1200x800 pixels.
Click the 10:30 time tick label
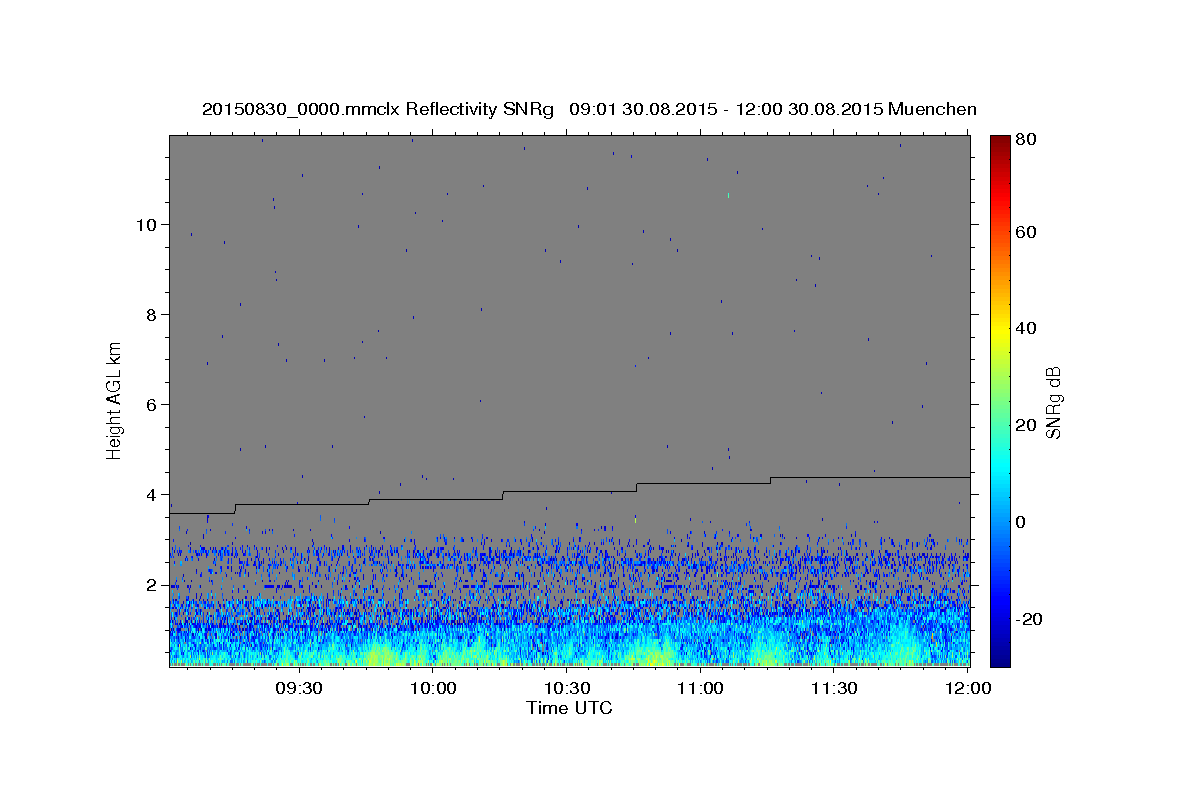tap(567, 689)
